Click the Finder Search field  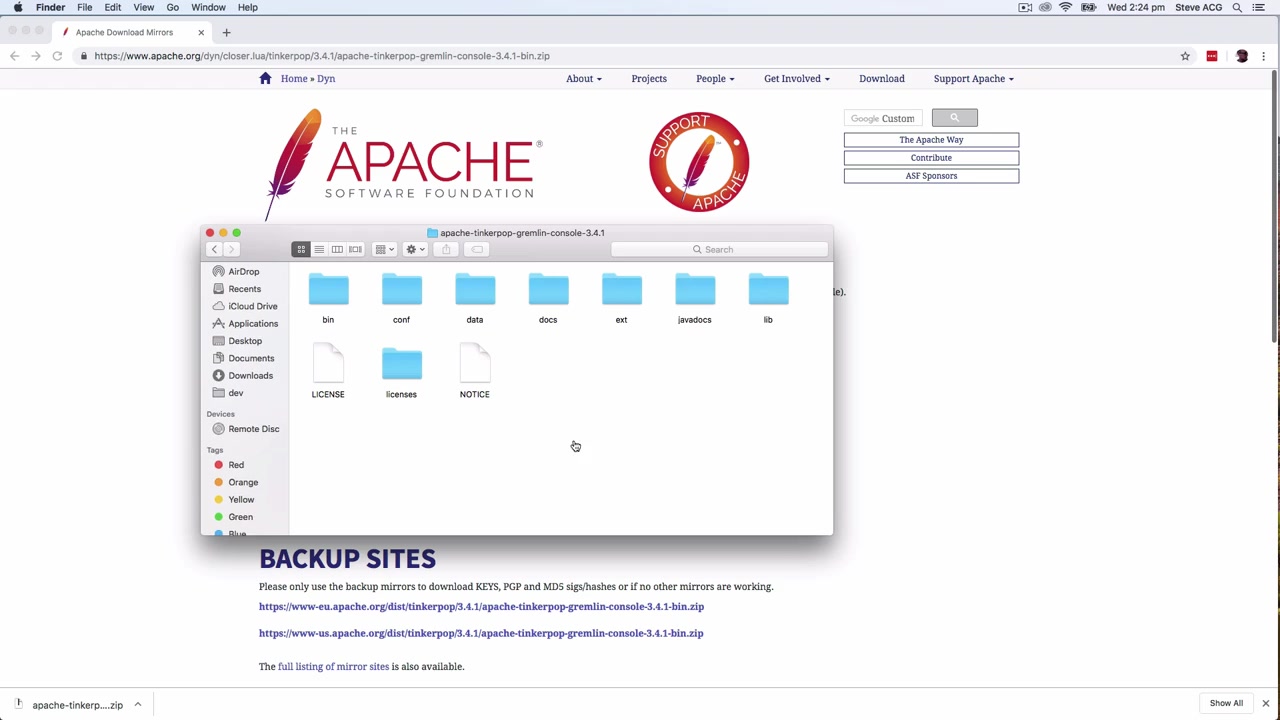click(718, 249)
